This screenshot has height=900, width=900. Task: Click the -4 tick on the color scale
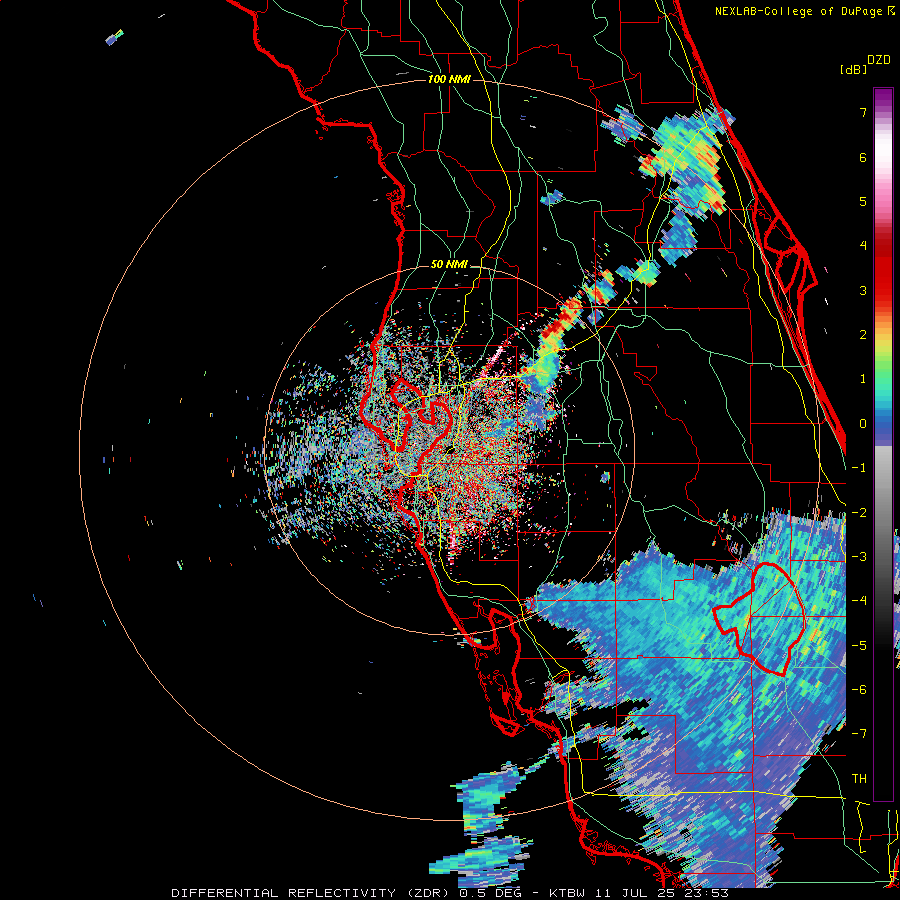(x=859, y=601)
